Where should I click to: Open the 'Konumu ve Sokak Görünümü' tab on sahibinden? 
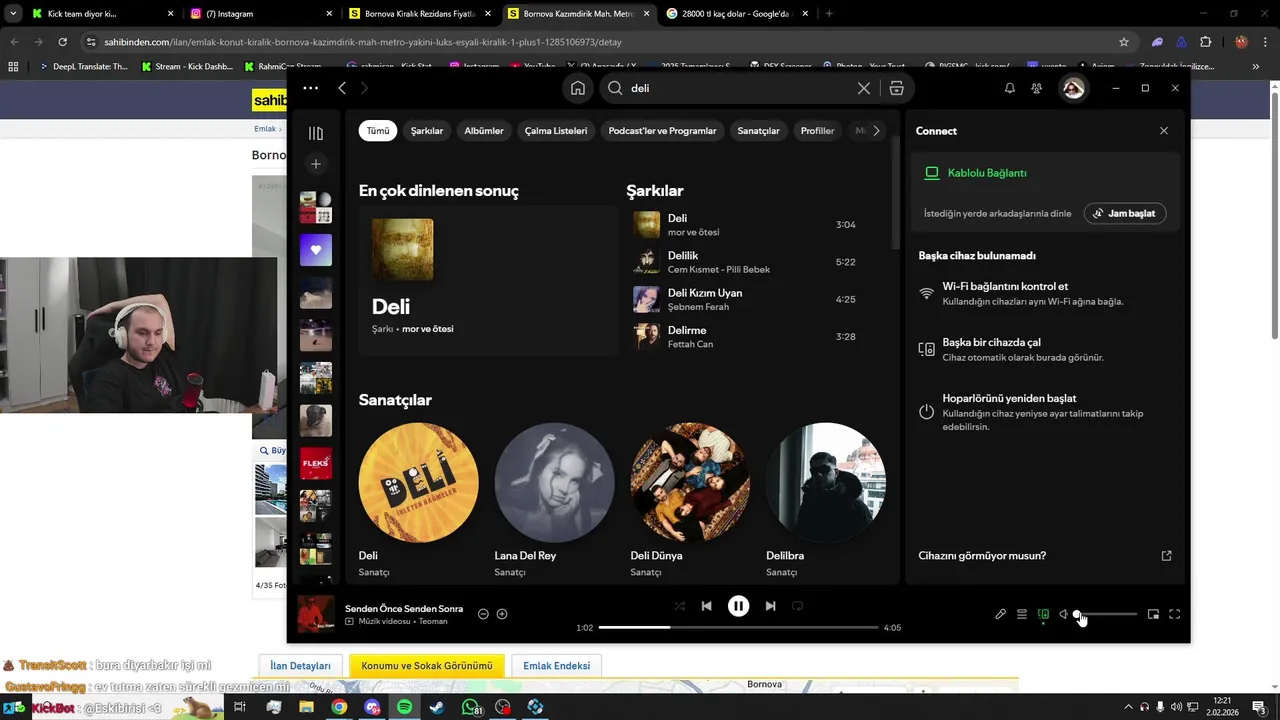(427, 666)
